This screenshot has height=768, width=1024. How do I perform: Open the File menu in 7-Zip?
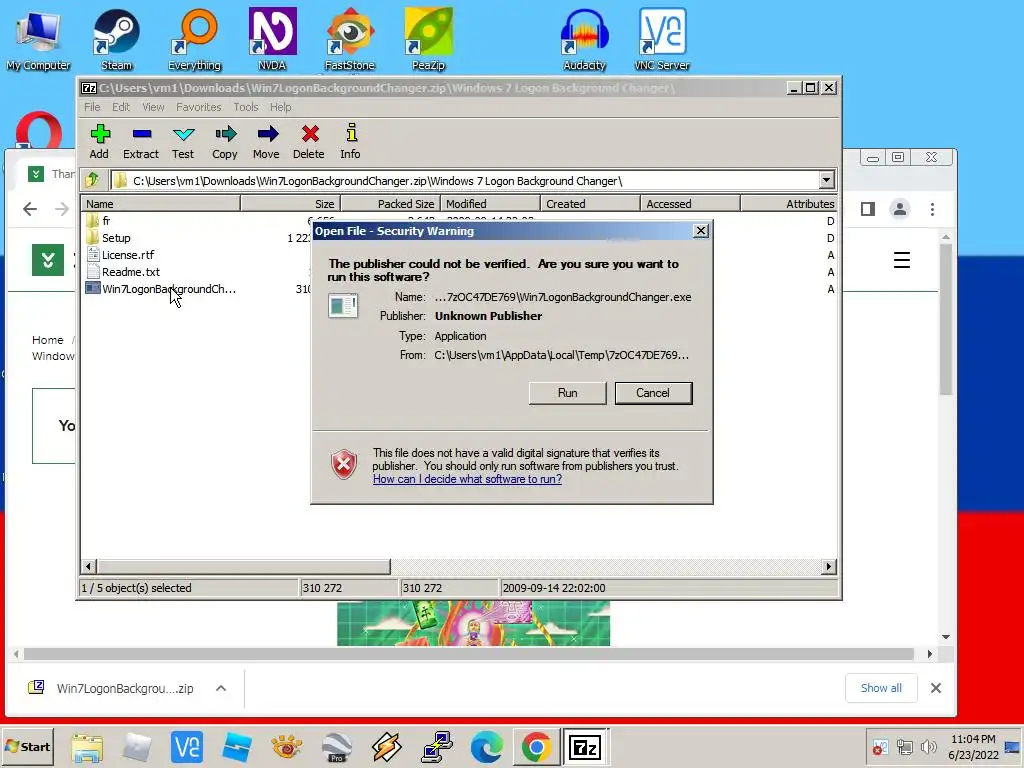pyautogui.click(x=92, y=107)
